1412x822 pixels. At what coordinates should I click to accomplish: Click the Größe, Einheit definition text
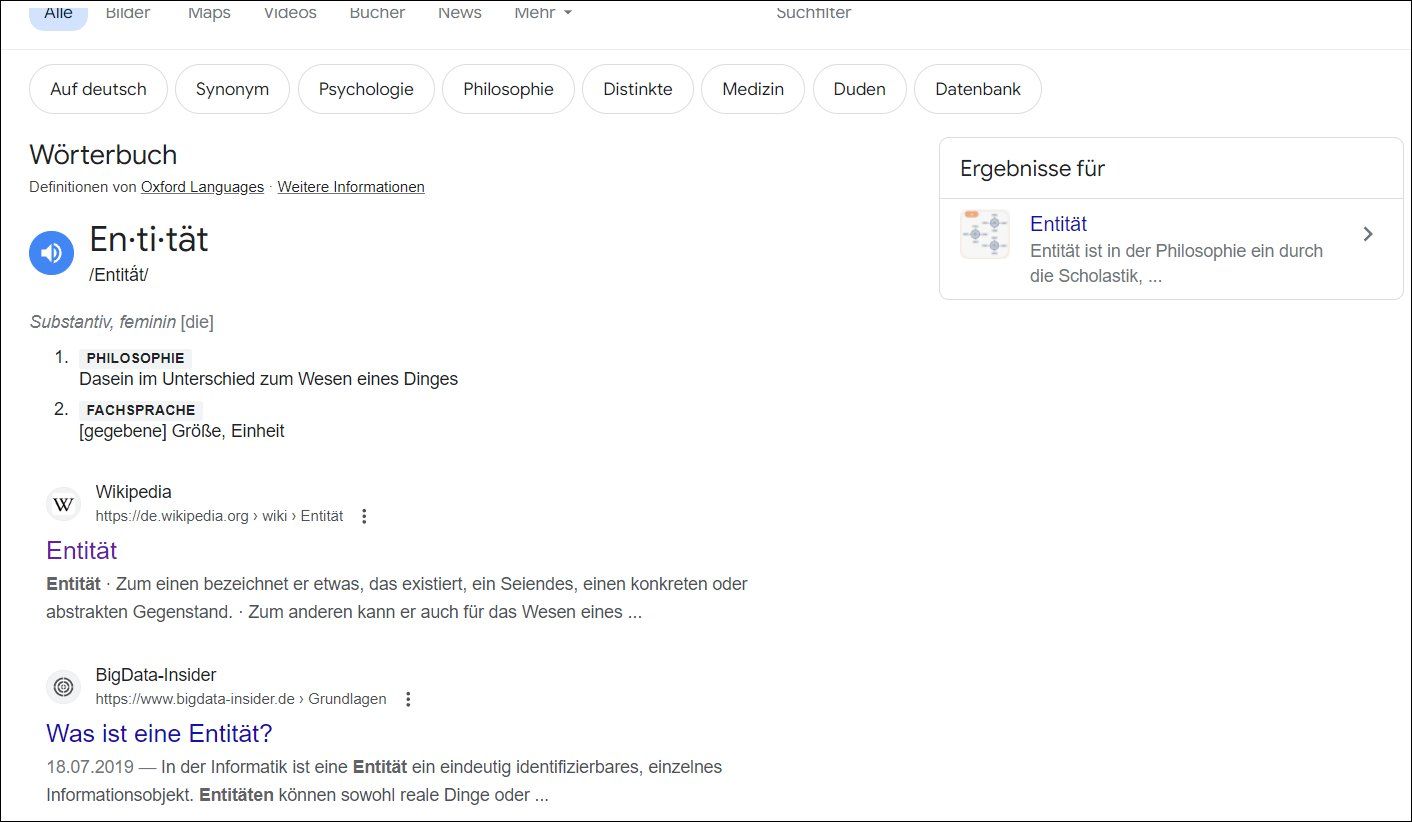click(182, 431)
